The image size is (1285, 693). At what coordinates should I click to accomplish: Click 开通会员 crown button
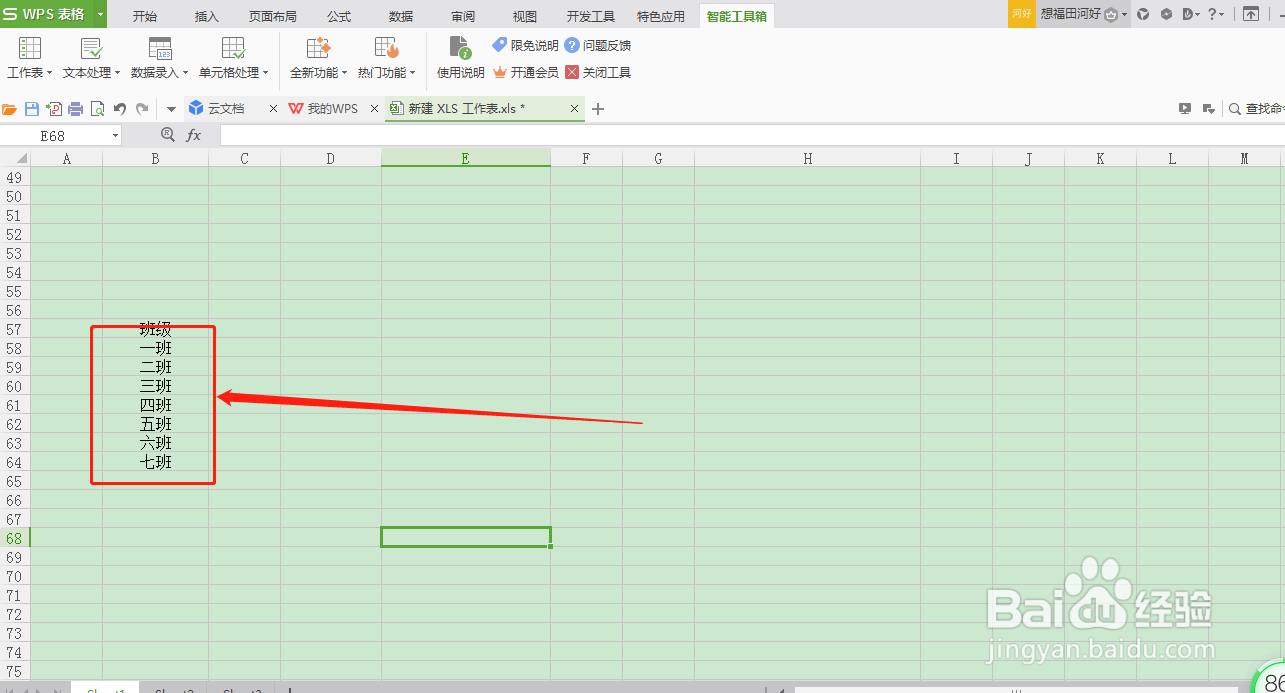[525, 72]
